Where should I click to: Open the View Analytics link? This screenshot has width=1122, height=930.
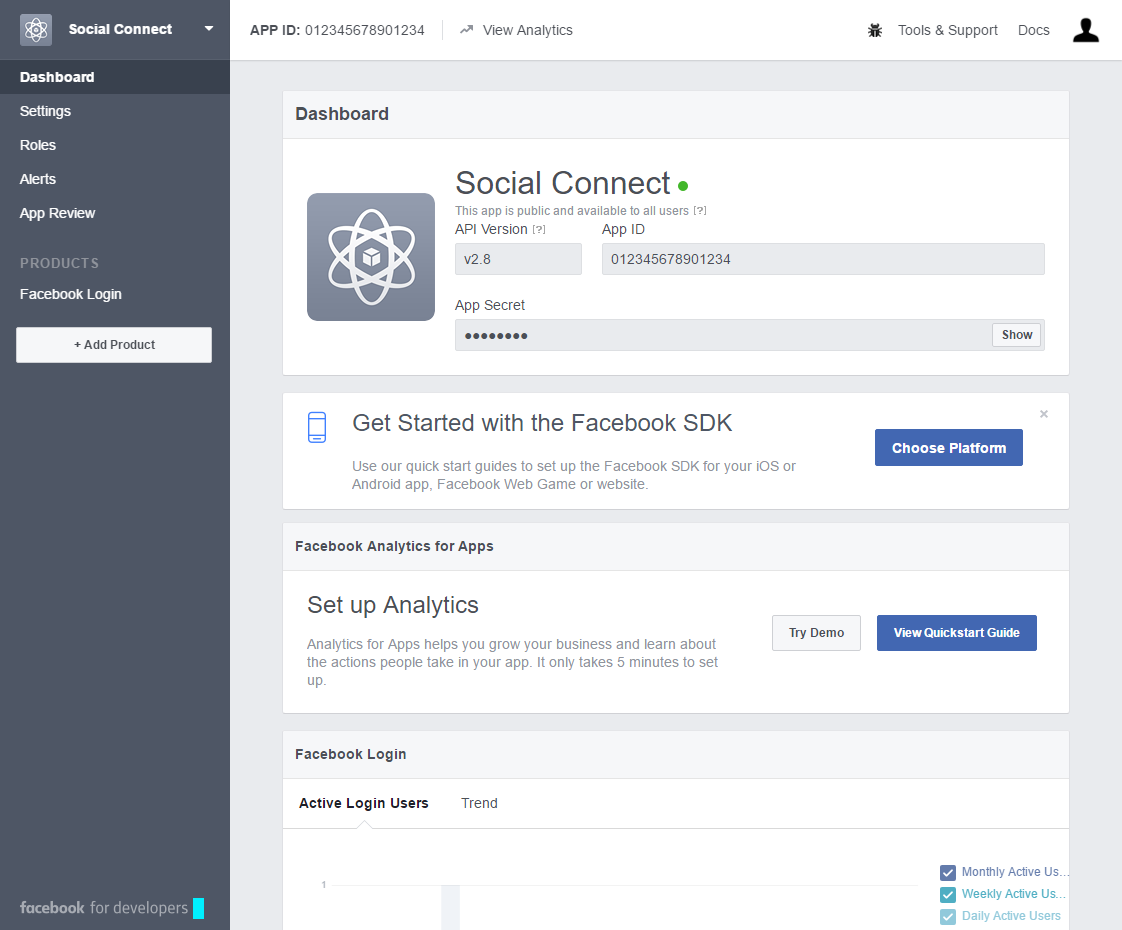[x=527, y=30]
